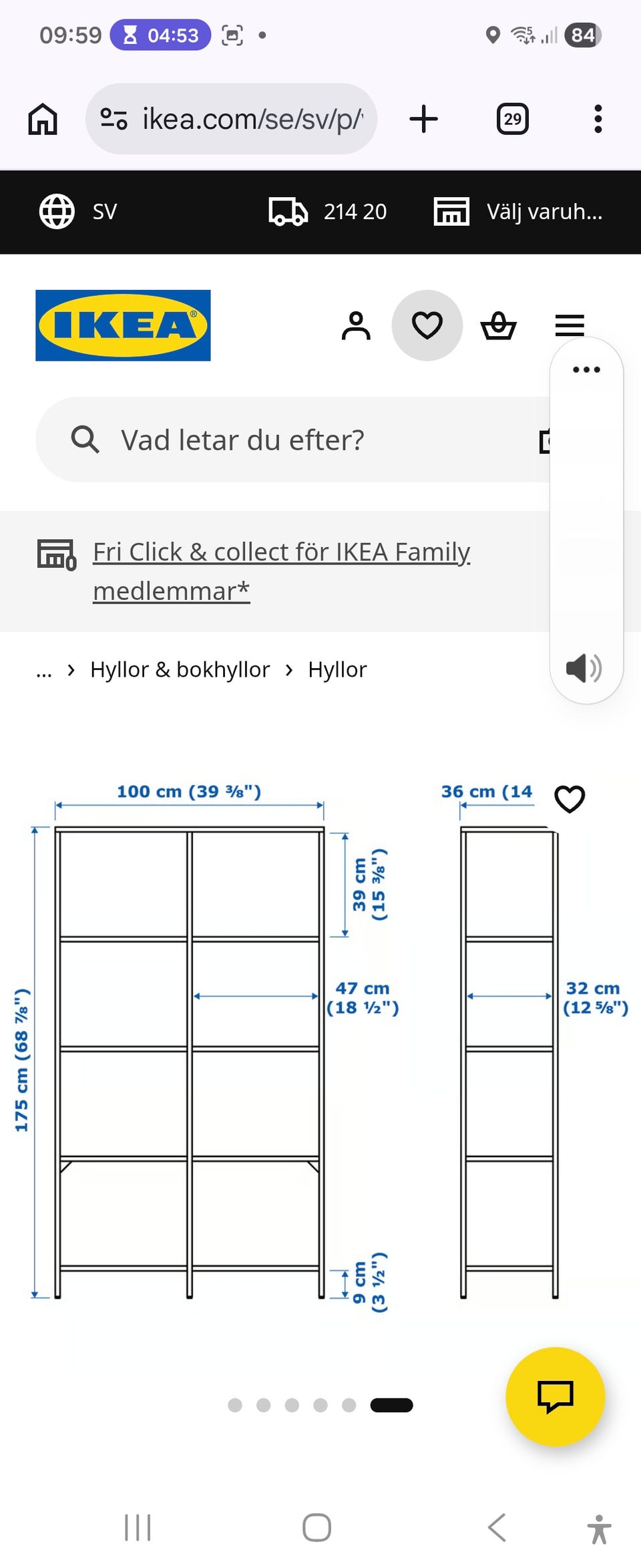Open the IKEA hamburger menu
Image resolution: width=641 pixels, height=1568 pixels.
(569, 325)
